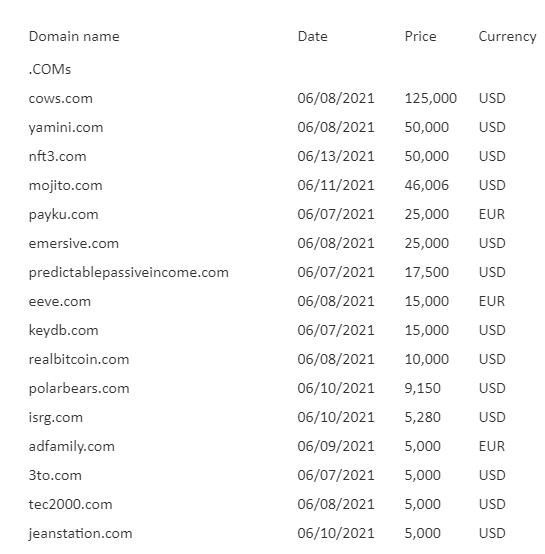Select the eeve.com domain entry

click(60, 301)
